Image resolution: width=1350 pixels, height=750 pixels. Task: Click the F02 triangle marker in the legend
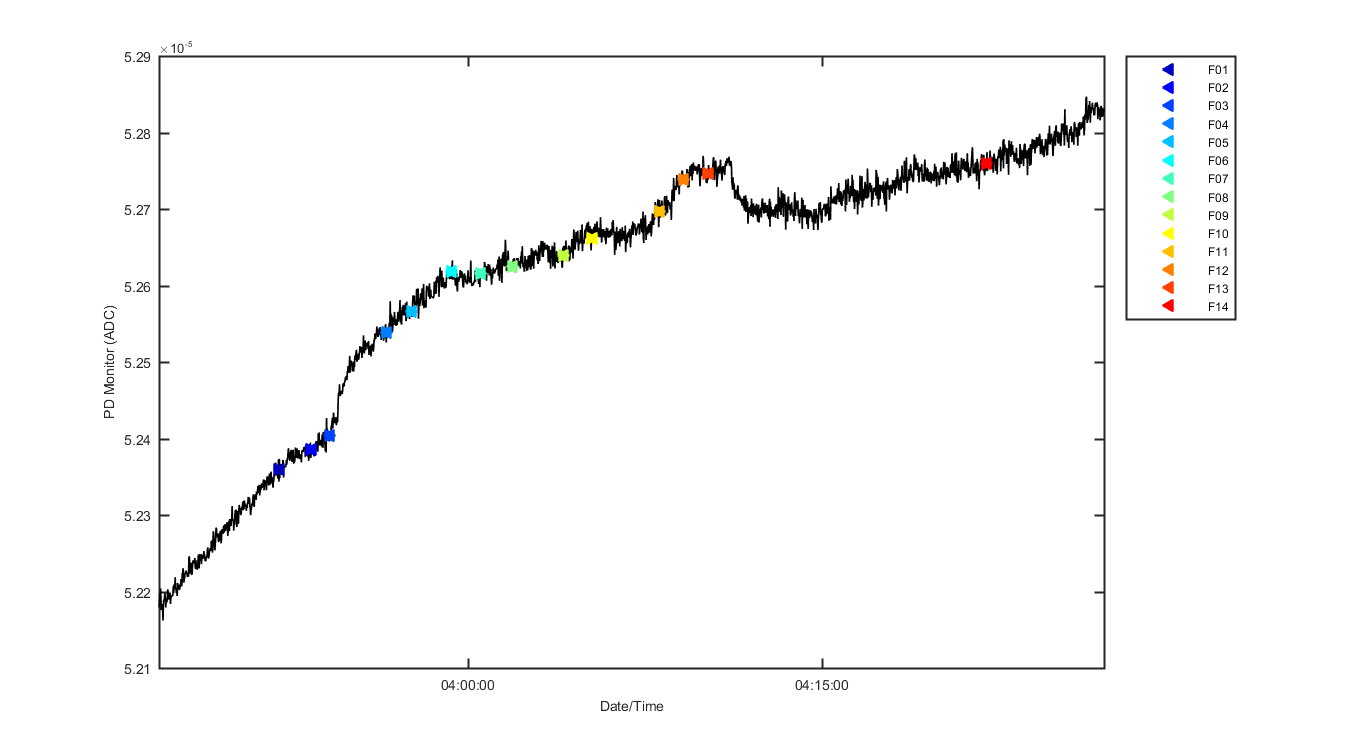(1167, 88)
